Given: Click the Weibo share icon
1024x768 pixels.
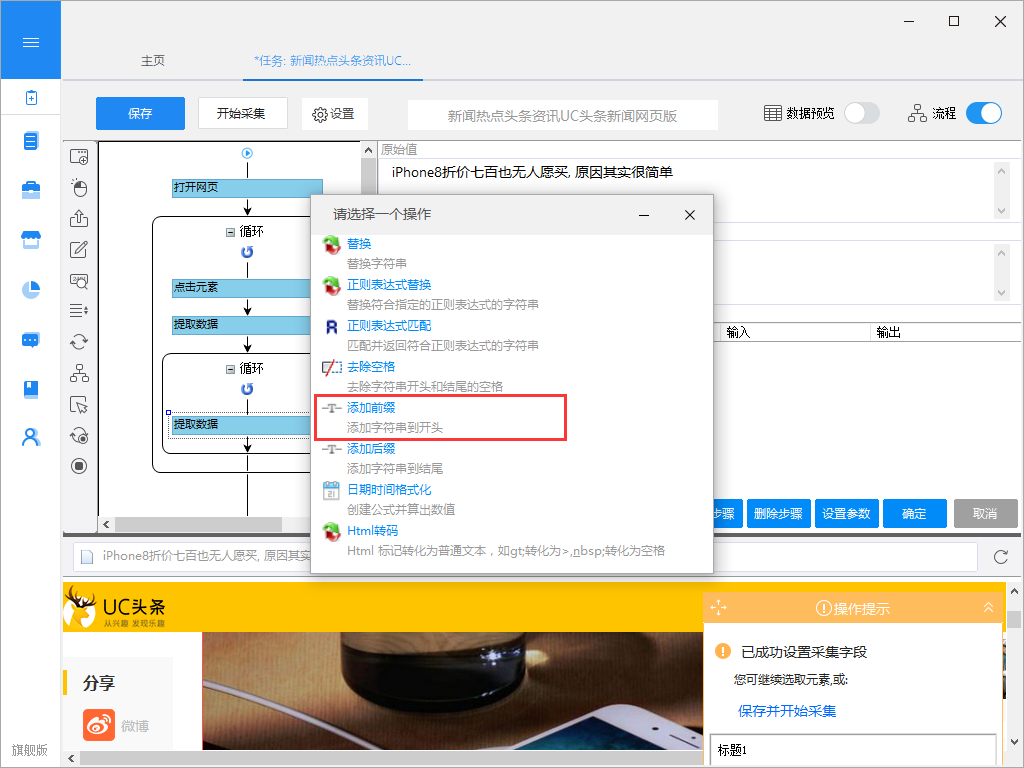Looking at the screenshot, I should pyautogui.click(x=98, y=725).
